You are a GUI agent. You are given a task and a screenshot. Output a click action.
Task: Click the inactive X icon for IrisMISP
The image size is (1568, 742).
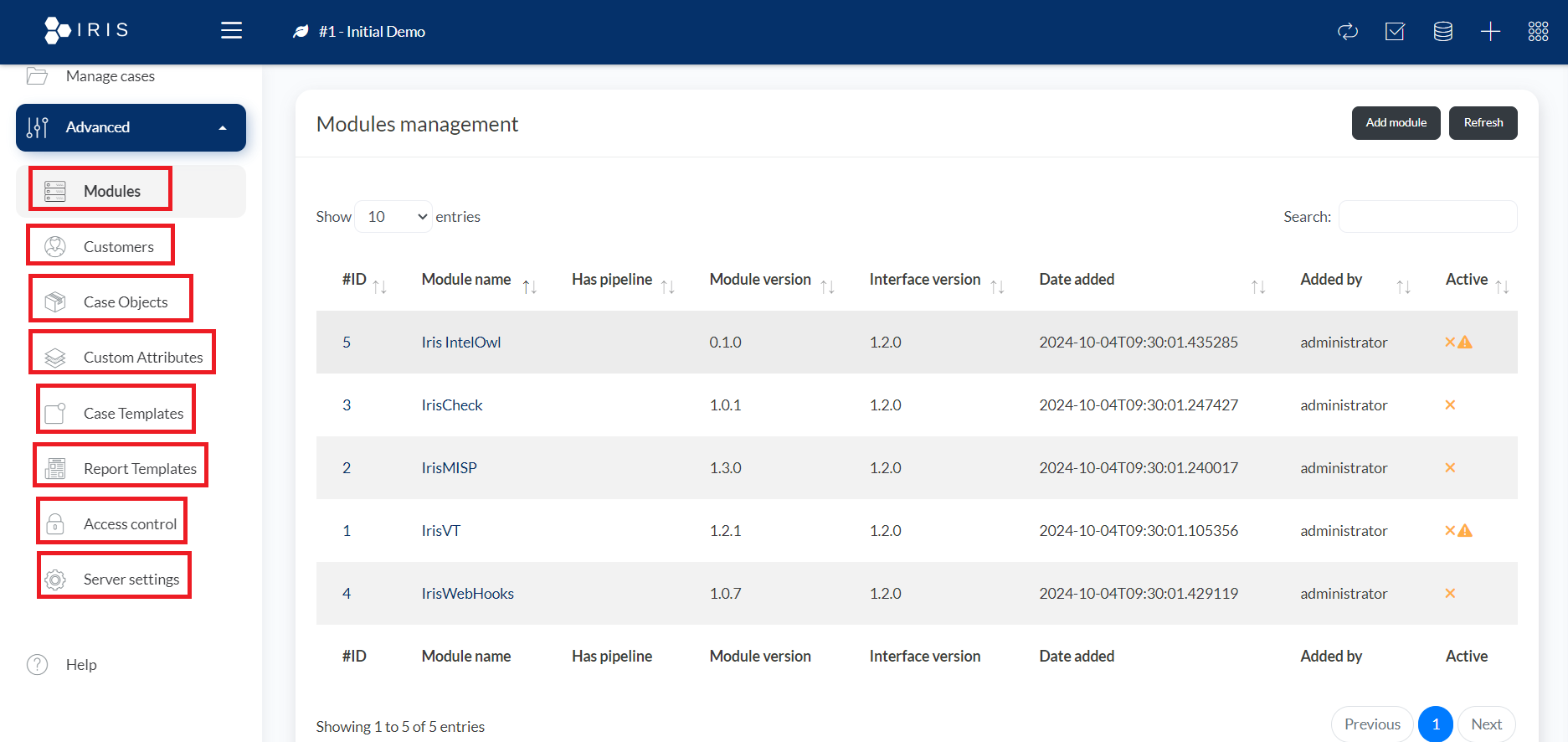point(1450,467)
